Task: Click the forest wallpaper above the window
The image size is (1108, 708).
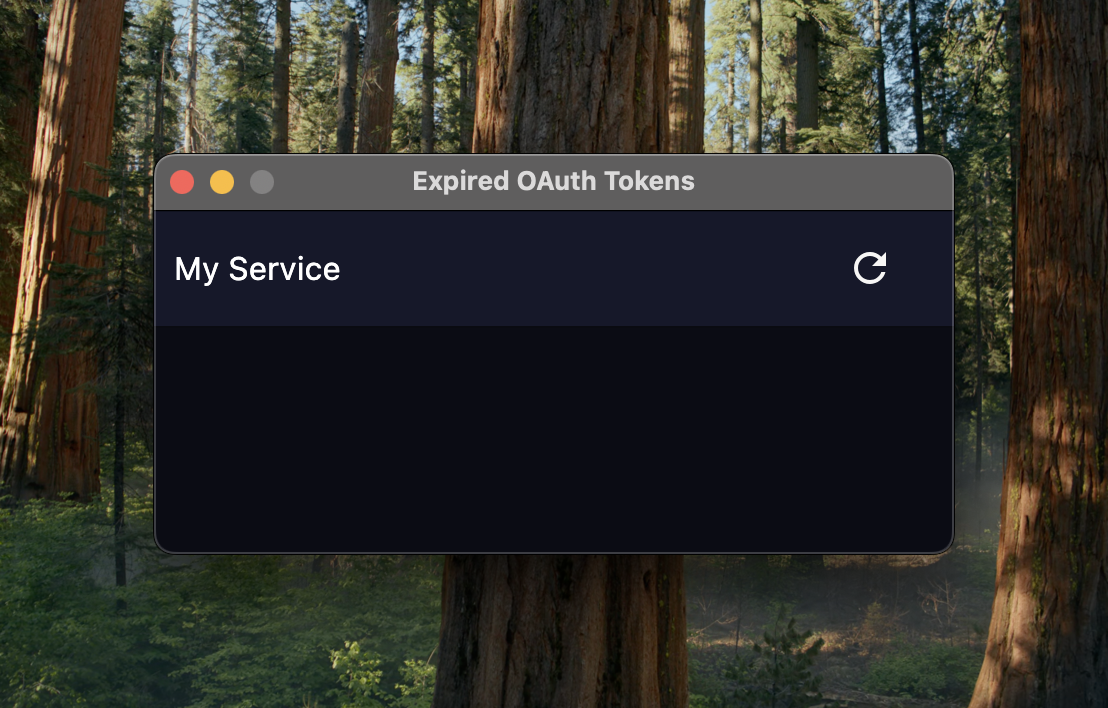Action: click(554, 76)
